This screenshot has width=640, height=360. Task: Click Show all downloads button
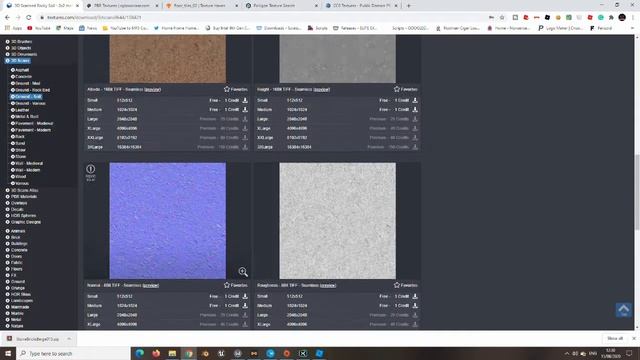[615, 338]
